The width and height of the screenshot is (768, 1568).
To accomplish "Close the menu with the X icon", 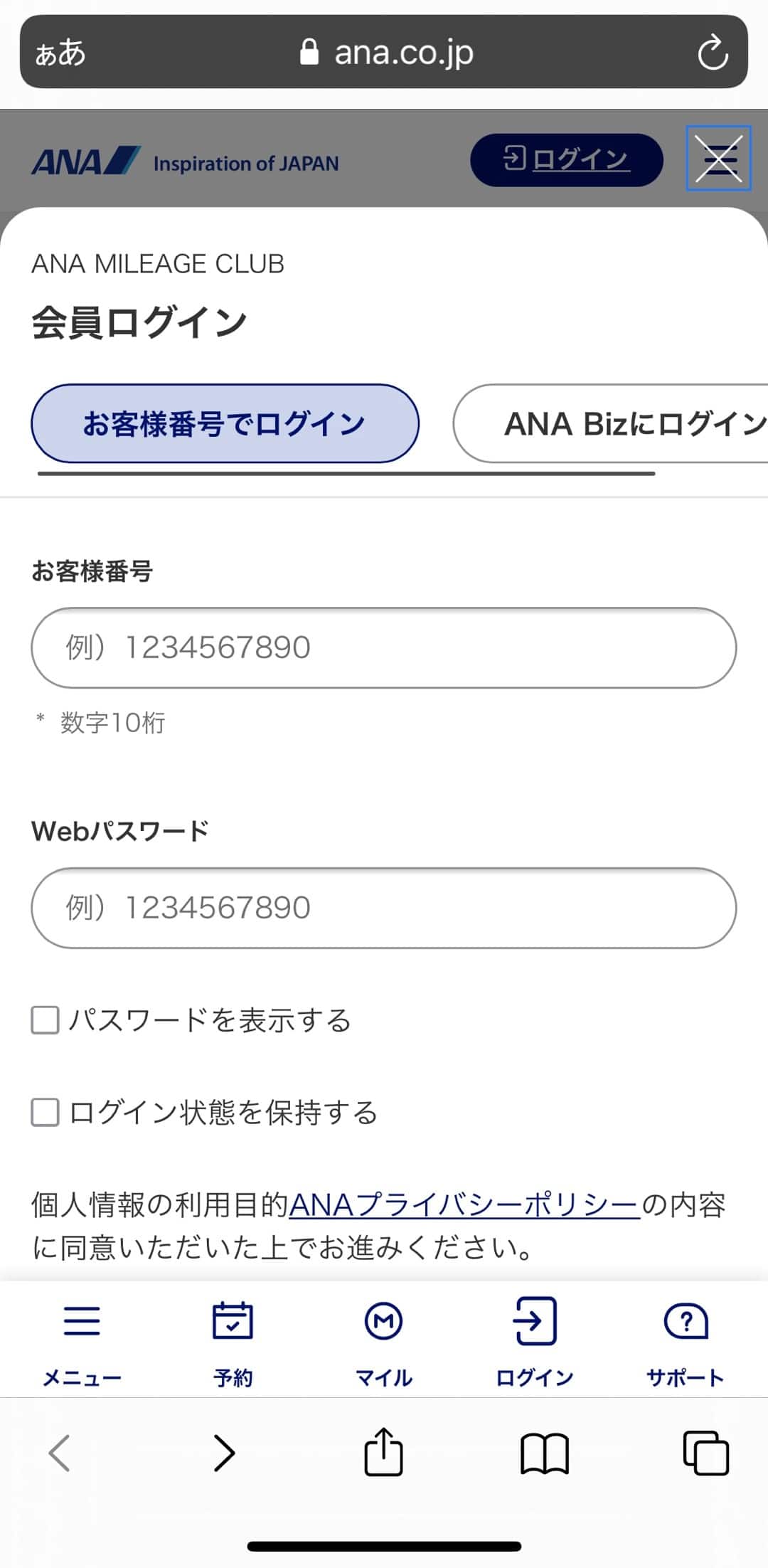I will click(718, 158).
